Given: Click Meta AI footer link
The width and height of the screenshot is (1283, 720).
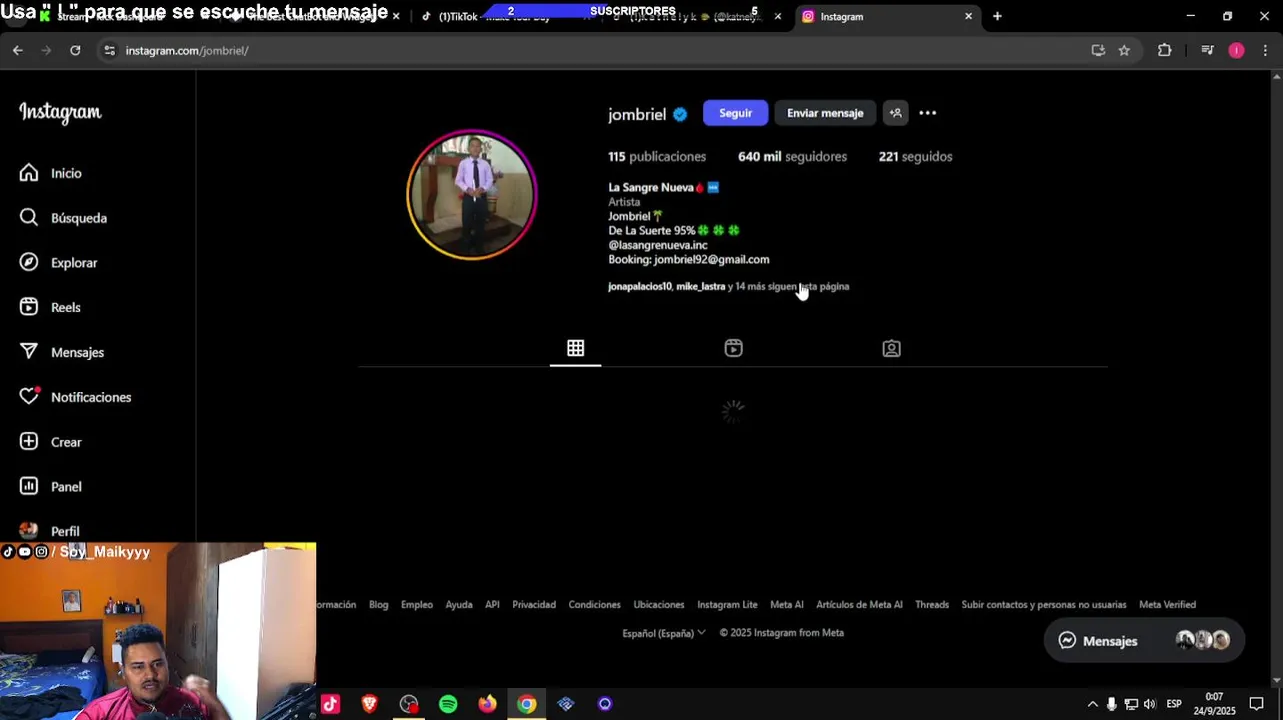Looking at the screenshot, I should tap(787, 605).
